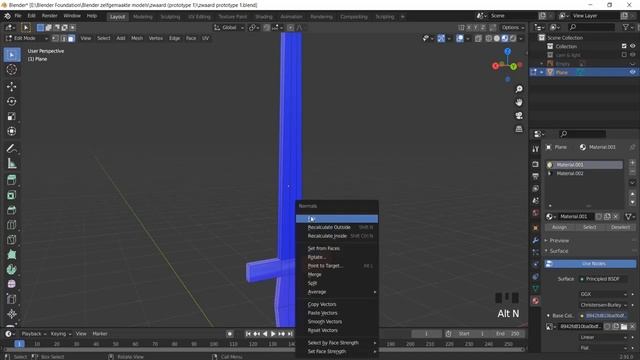This screenshot has height=360, width=640.
Task: Switch perspective/orthographic grid icon
Action: 519,129
